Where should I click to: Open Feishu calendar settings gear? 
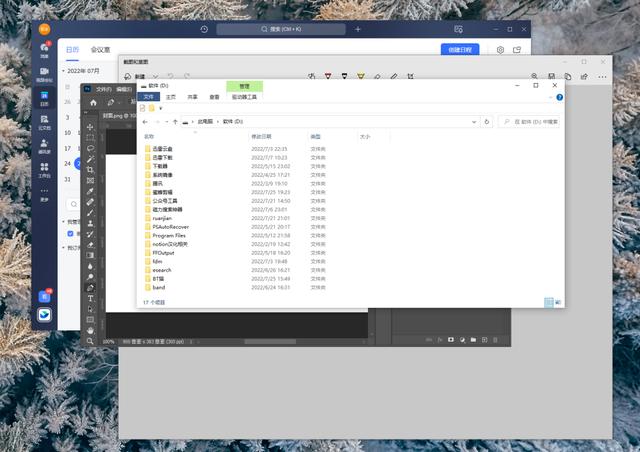(x=500, y=50)
